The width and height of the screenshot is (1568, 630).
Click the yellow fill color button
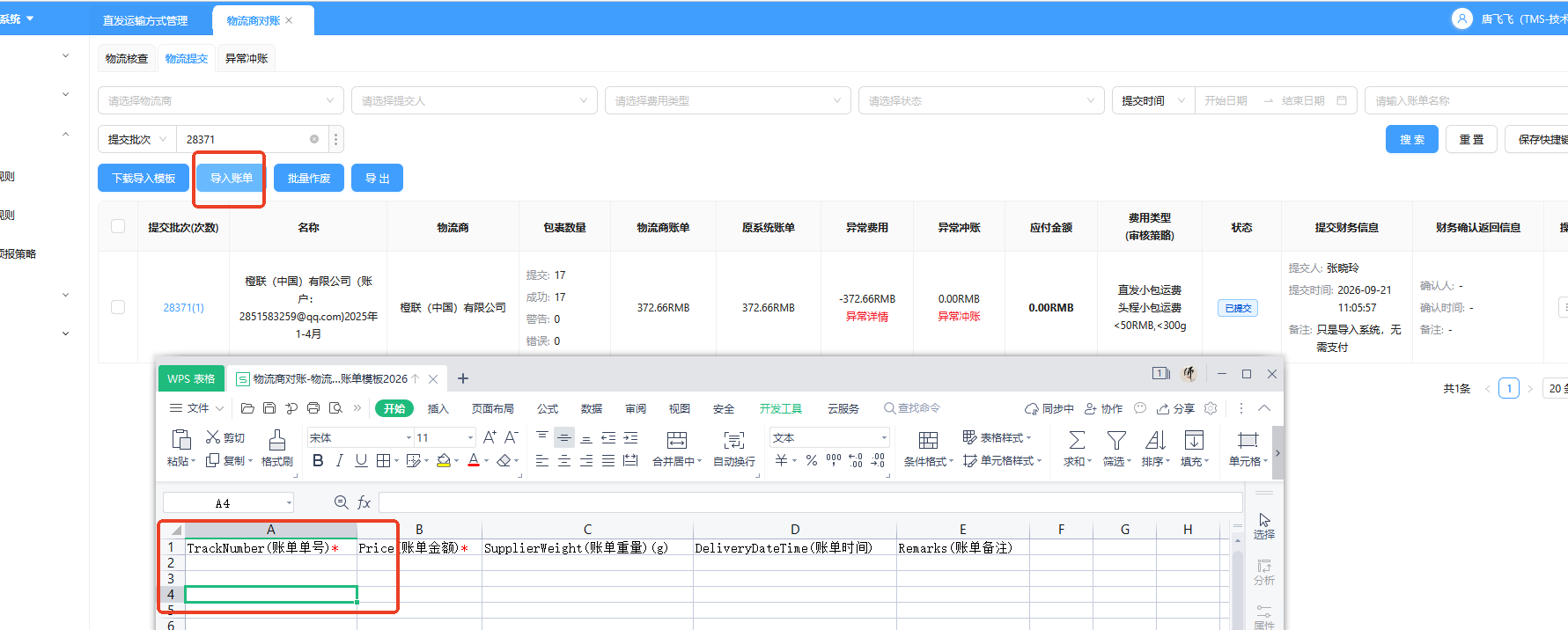point(444,460)
